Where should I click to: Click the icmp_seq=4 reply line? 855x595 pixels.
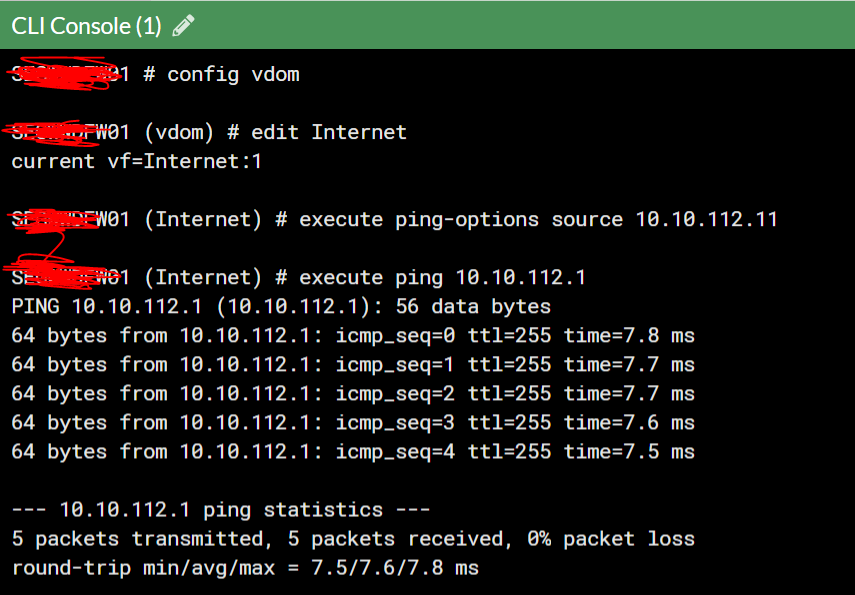click(x=353, y=451)
